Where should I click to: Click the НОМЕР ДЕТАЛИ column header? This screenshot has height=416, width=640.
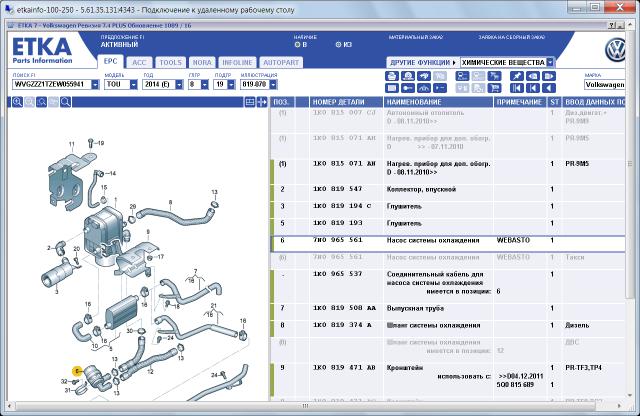pos(346,102)
